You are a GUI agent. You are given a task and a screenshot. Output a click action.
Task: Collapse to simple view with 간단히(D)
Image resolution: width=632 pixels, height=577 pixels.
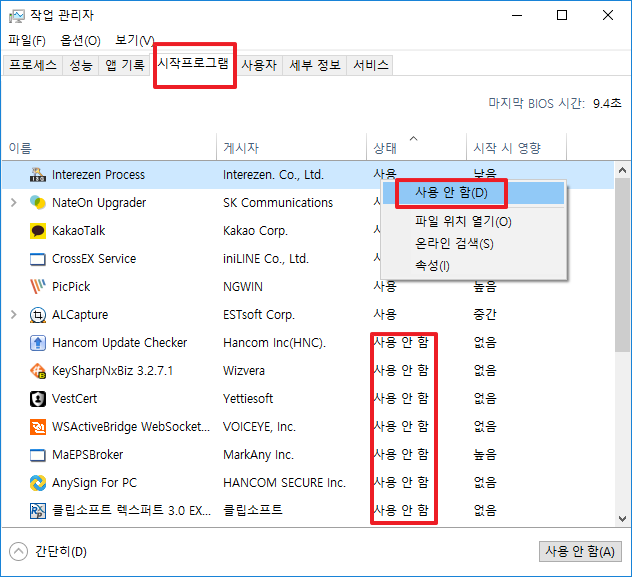[x=48, y=552]
